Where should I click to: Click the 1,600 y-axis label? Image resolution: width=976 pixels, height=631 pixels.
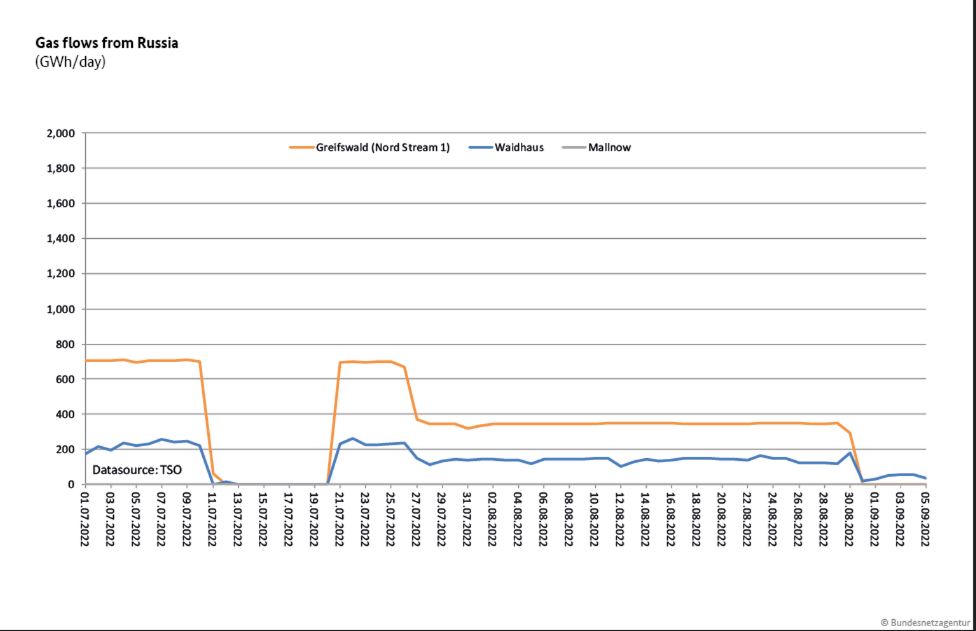tap(60, 204)
